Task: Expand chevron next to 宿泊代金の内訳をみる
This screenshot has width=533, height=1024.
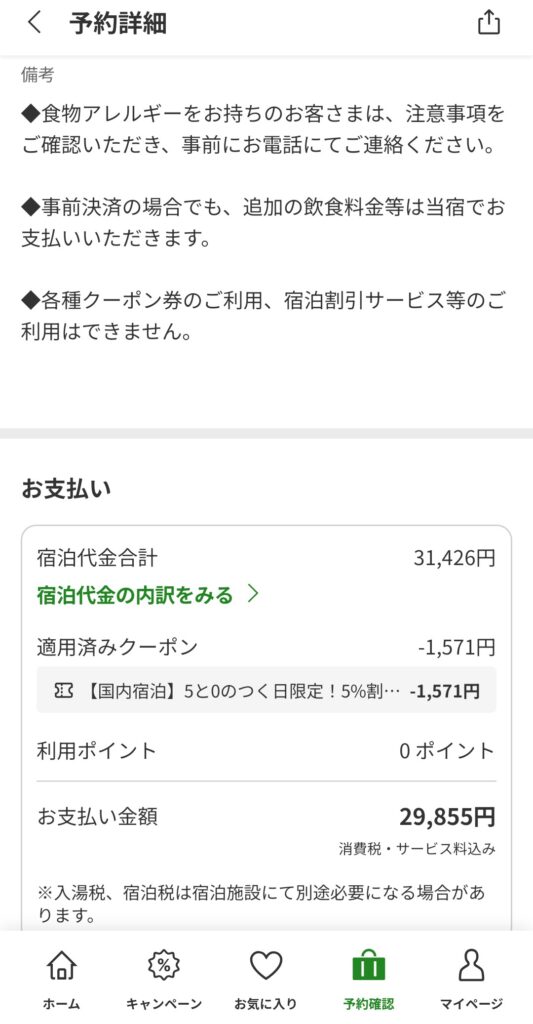Action: [253, 594]
